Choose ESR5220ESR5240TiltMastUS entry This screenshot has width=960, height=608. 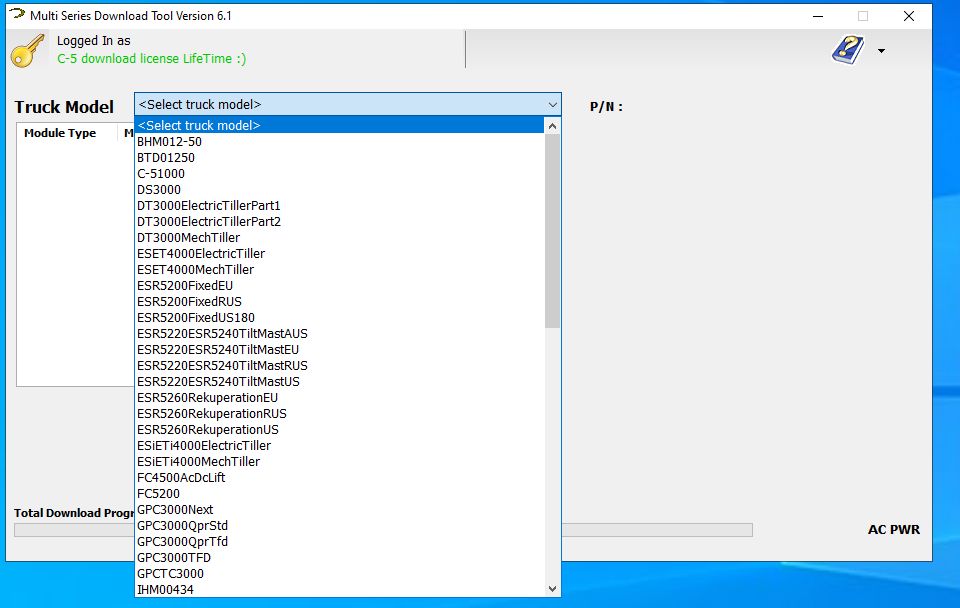point(339,381)
